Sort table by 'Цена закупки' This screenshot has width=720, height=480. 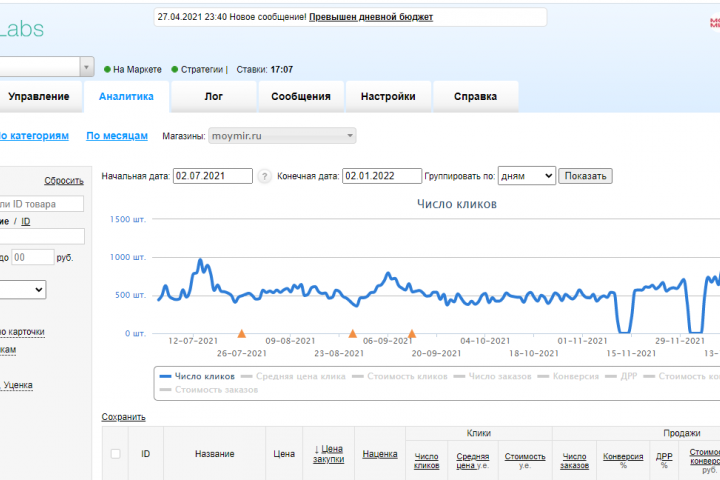pyautogui.click(x=328, y=454)
